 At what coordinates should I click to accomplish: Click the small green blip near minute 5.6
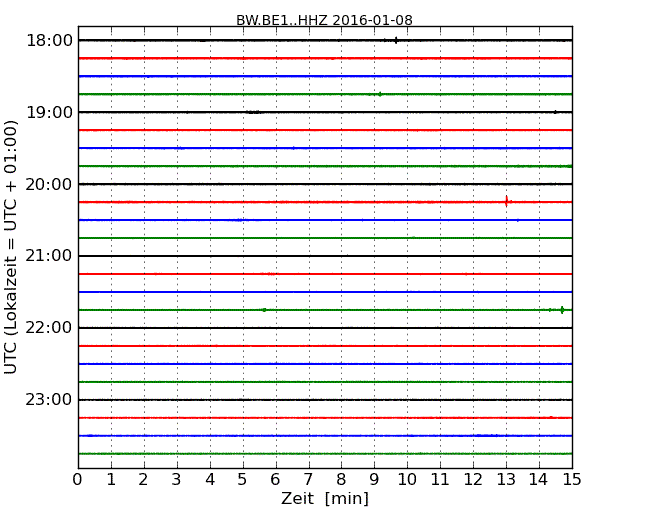[x=264, y=310]
